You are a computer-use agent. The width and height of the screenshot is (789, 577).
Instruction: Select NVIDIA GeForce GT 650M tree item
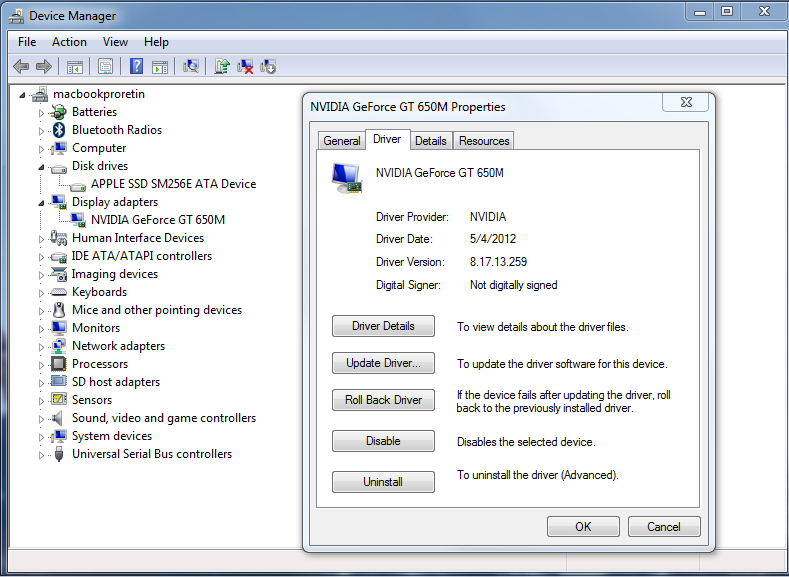coord(157,220)
